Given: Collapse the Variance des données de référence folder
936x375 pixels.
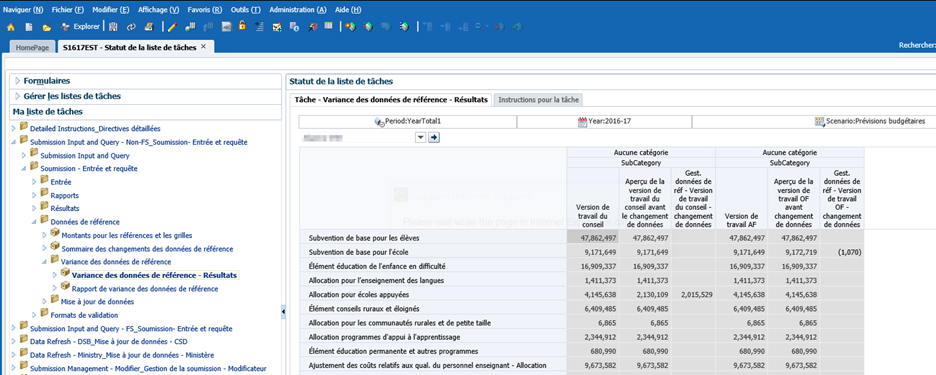Looking at the screenshot, I should click(x=45, y=262).
